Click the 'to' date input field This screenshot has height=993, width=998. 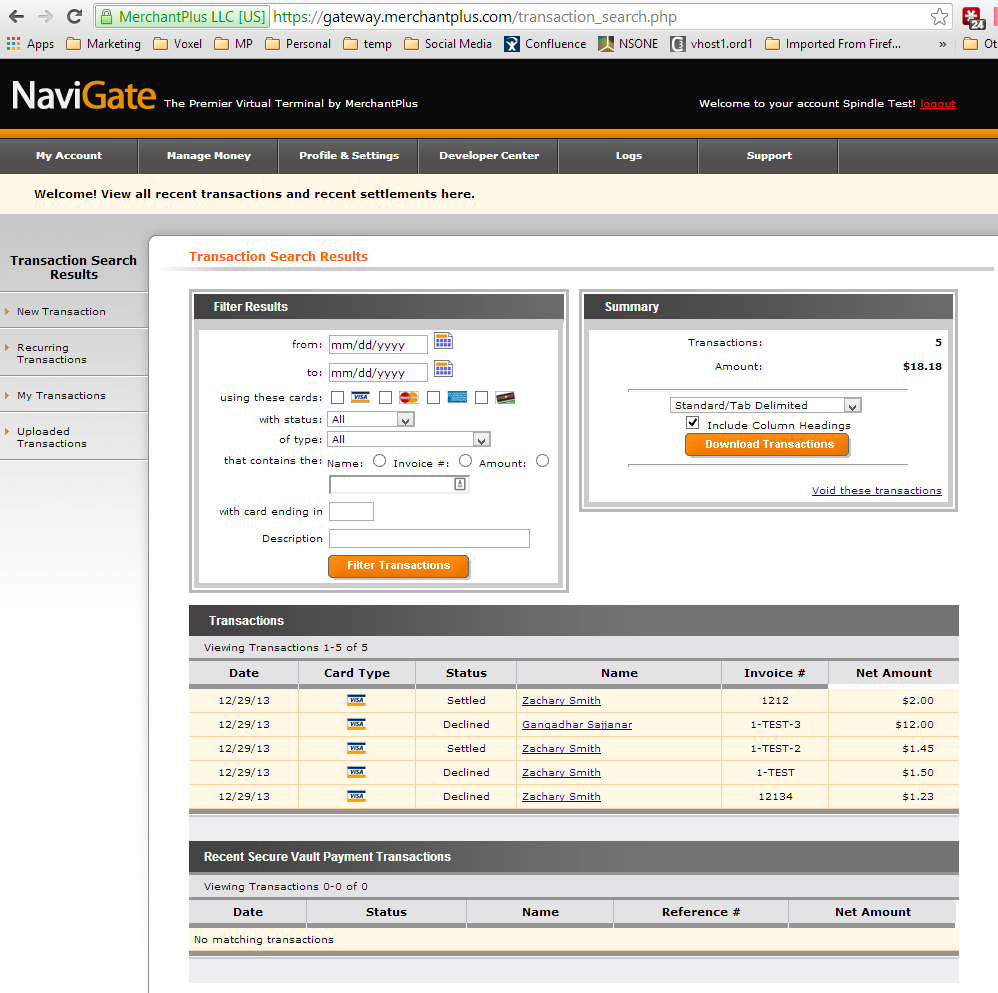378,372
